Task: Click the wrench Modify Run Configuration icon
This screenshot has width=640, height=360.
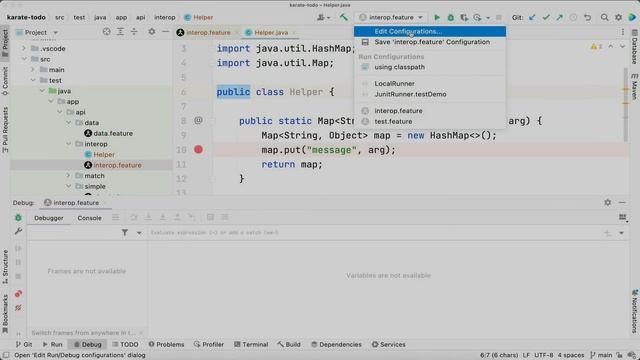Action: tap(18, 231)
